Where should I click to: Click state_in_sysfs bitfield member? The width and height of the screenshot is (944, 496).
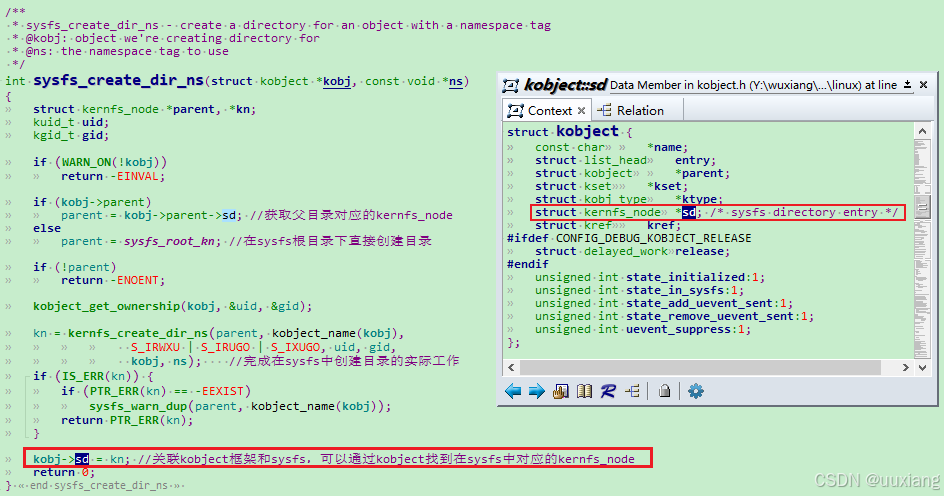[x=675, y=291]
